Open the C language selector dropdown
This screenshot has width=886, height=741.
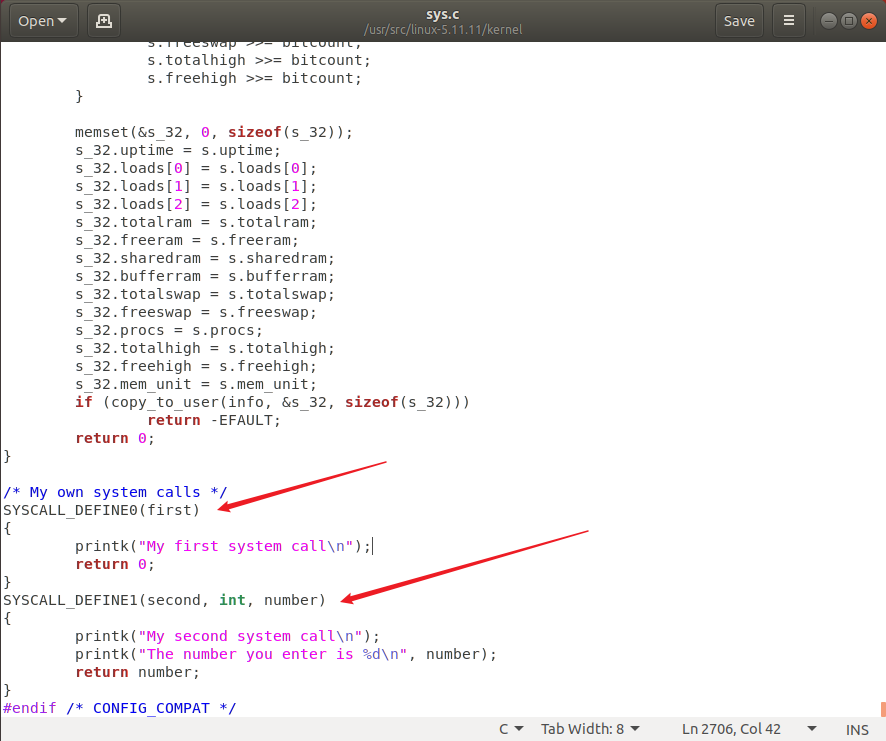tap(511, 729)
